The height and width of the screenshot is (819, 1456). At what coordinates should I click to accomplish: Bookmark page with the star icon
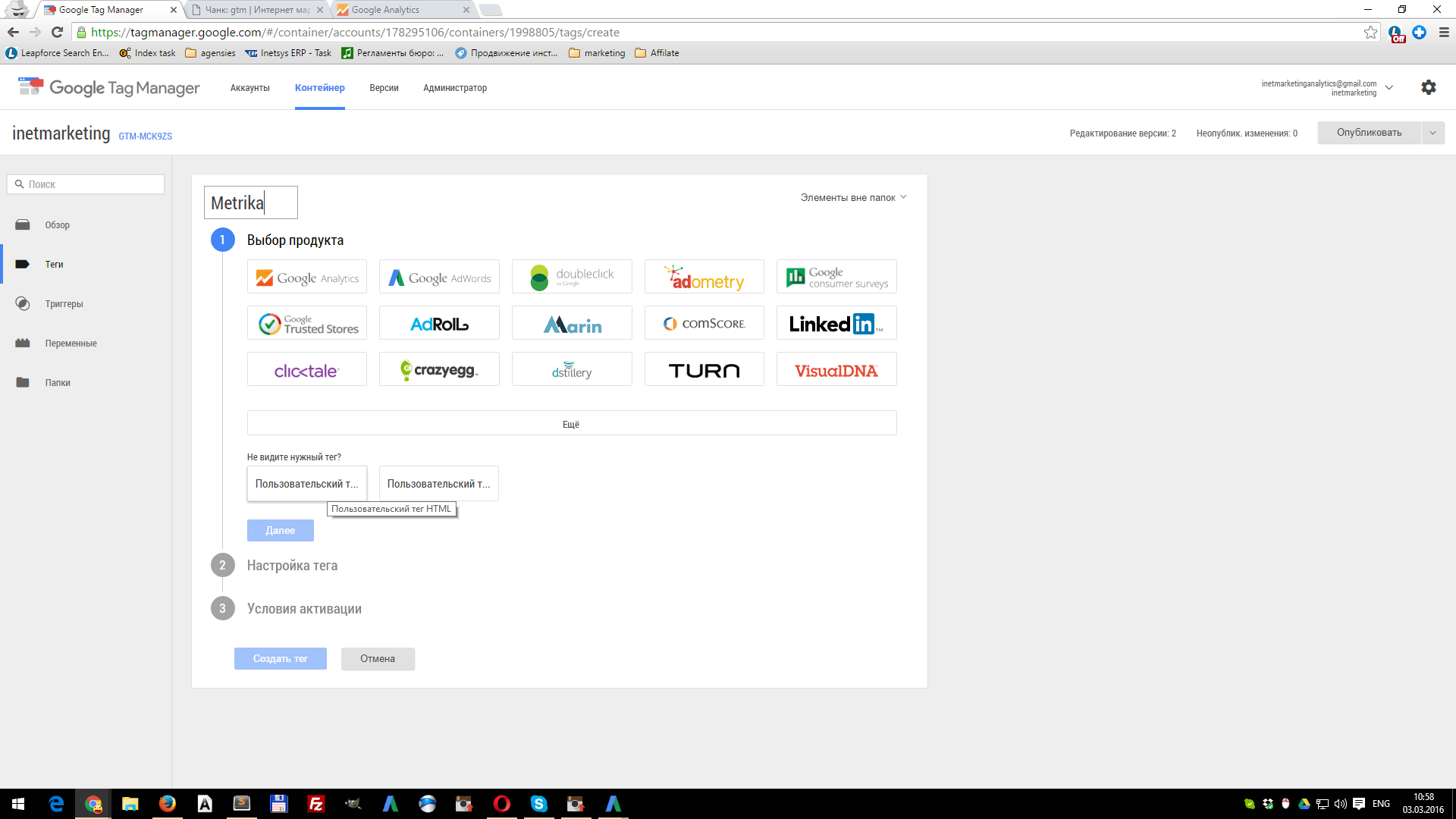1370,32
